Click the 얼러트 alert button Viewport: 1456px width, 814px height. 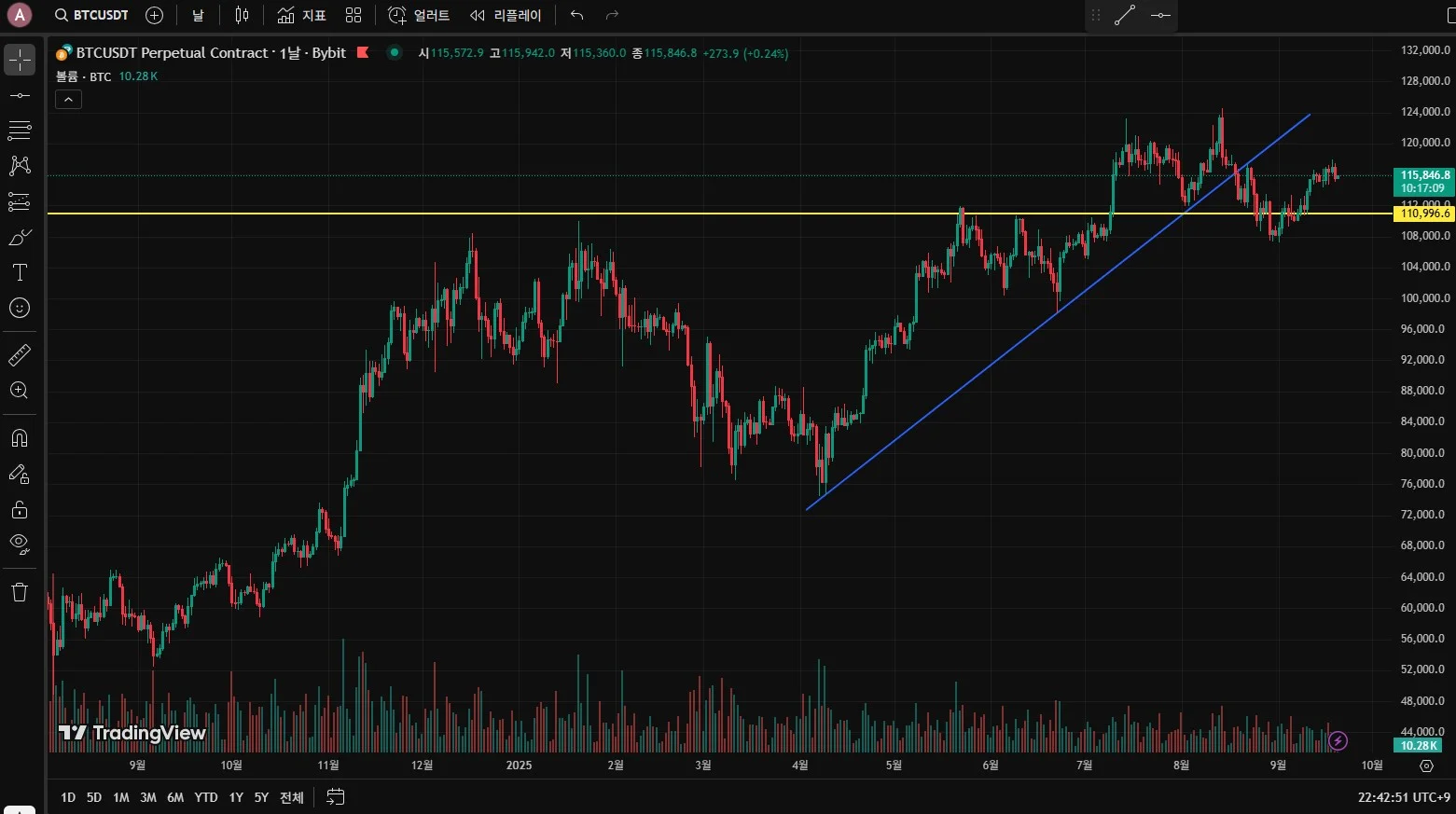tap(419, 15)
